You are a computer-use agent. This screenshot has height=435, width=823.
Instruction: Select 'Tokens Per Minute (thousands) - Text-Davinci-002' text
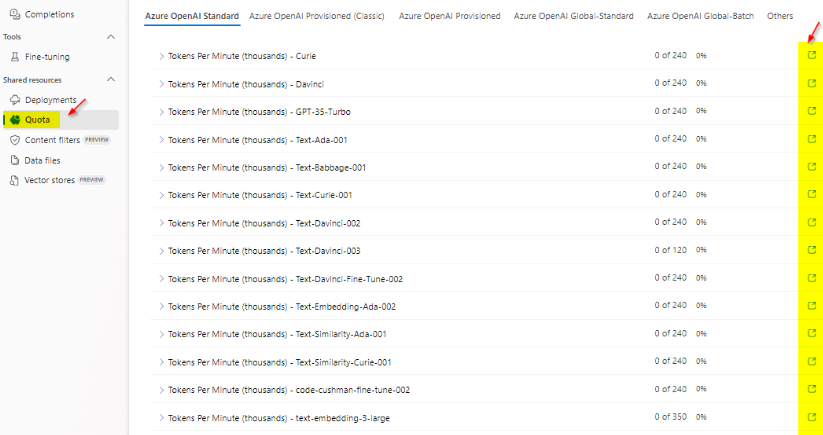pyautogui.click(x=264, y=223)
